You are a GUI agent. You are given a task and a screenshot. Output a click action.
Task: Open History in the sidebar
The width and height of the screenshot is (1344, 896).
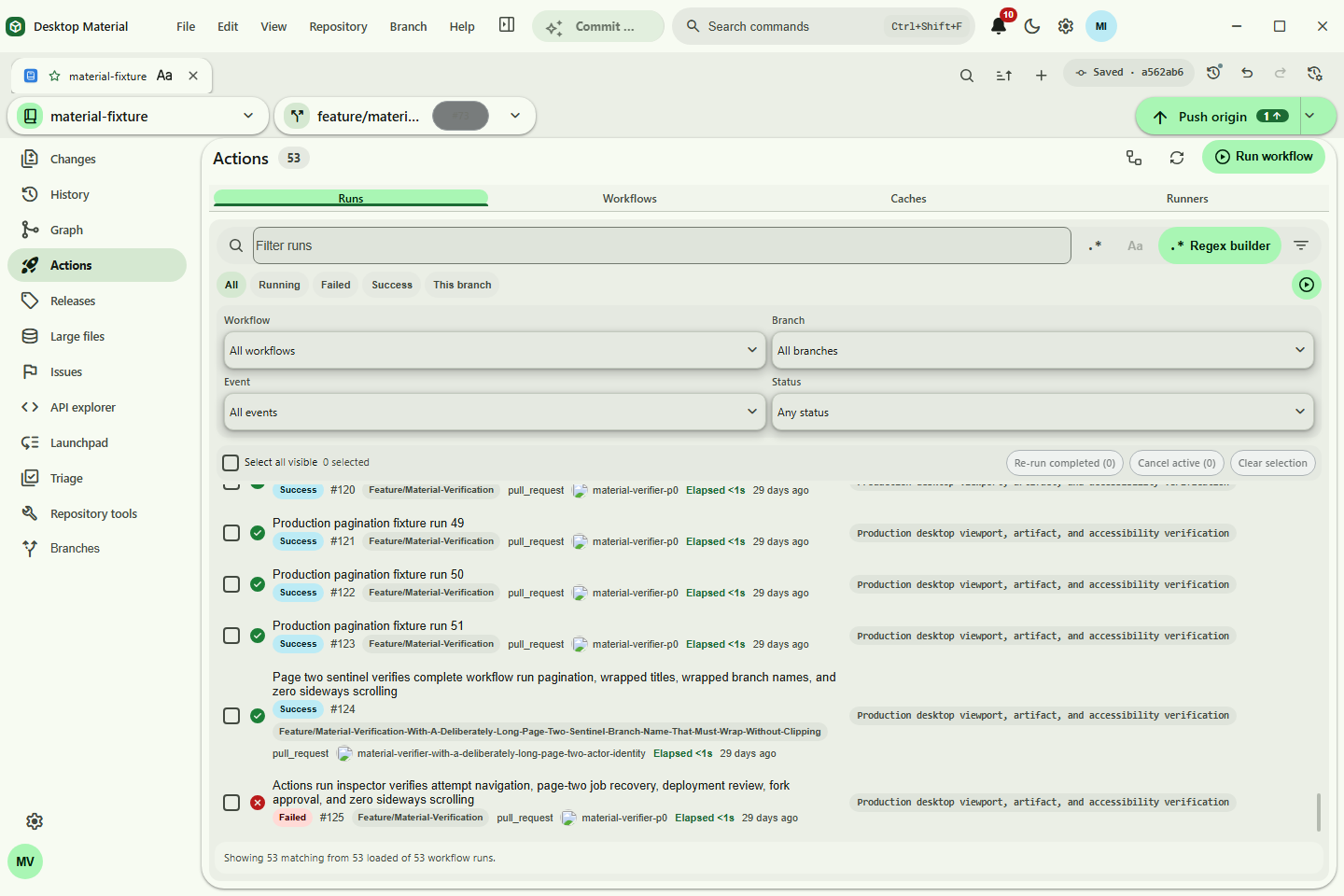point(97,194)
